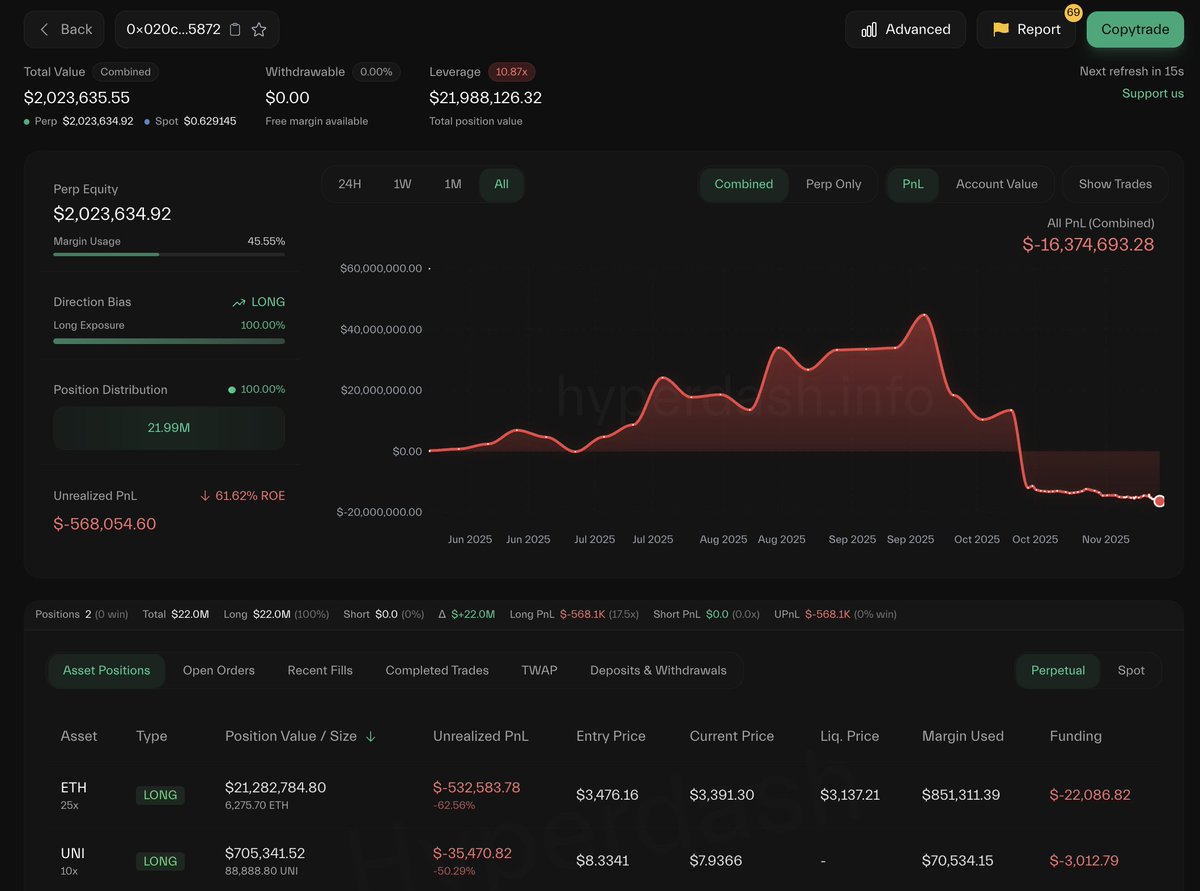This screenshot has height=891, width=1200.
Task: Click the latest red data point on chart
Action: 1159,500
